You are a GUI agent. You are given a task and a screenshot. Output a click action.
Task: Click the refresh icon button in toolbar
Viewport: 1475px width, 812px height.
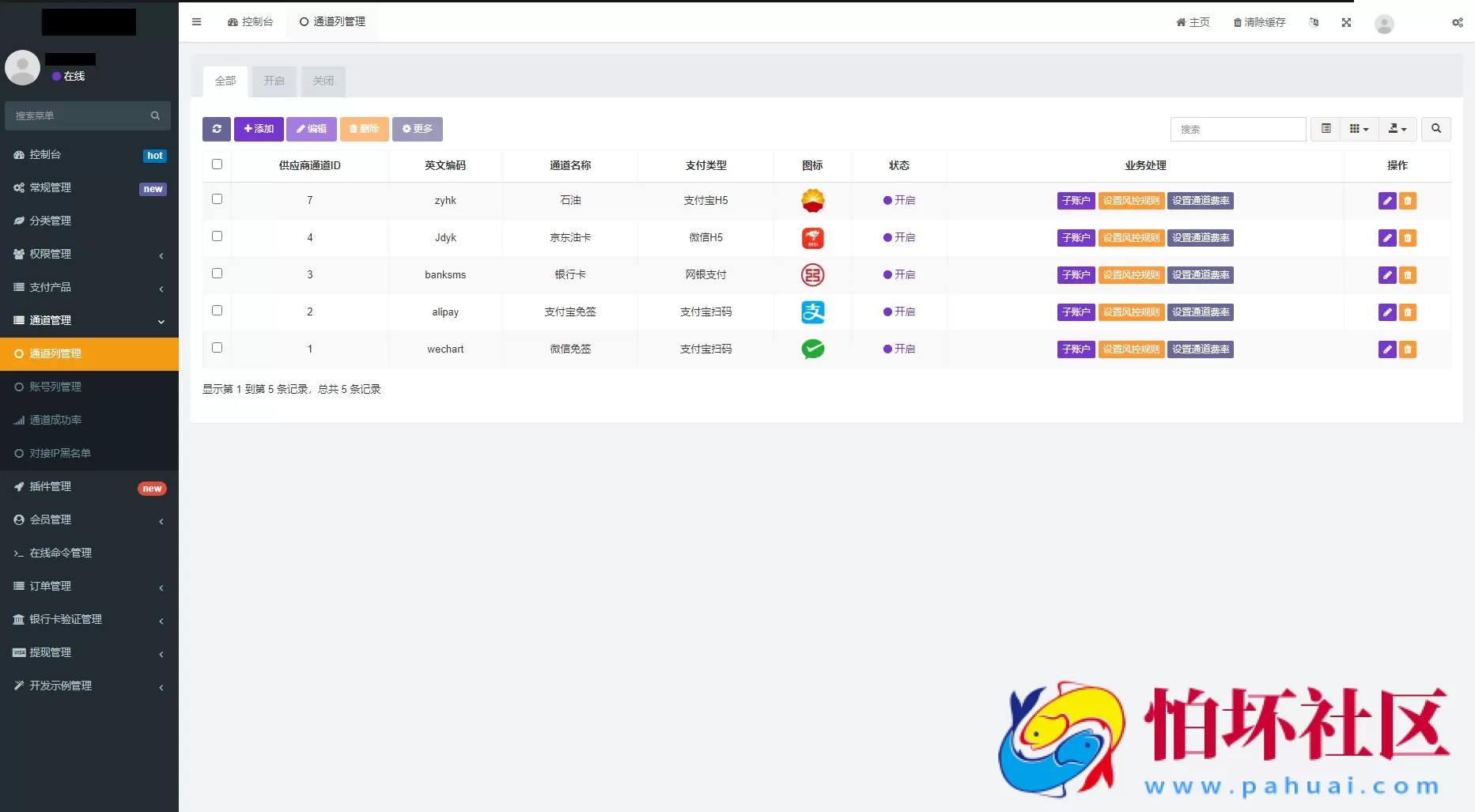[x=216, y=129]
